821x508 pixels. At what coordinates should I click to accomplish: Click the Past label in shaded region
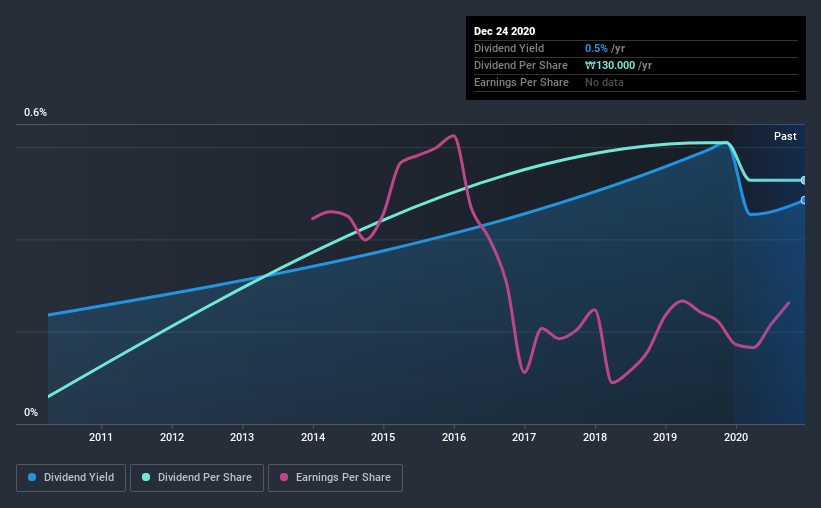point(785,136)
